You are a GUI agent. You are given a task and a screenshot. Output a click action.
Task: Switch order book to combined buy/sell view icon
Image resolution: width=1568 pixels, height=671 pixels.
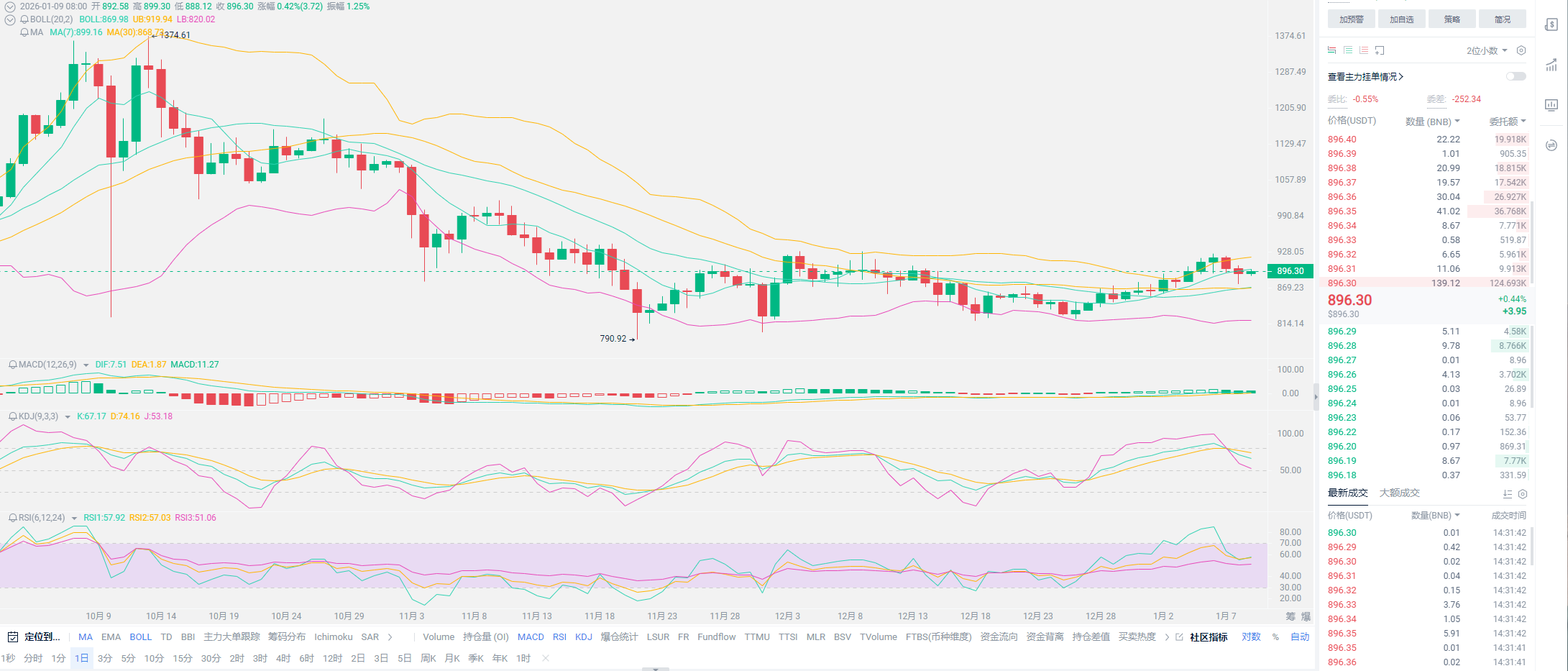[x=1331, y=50]
